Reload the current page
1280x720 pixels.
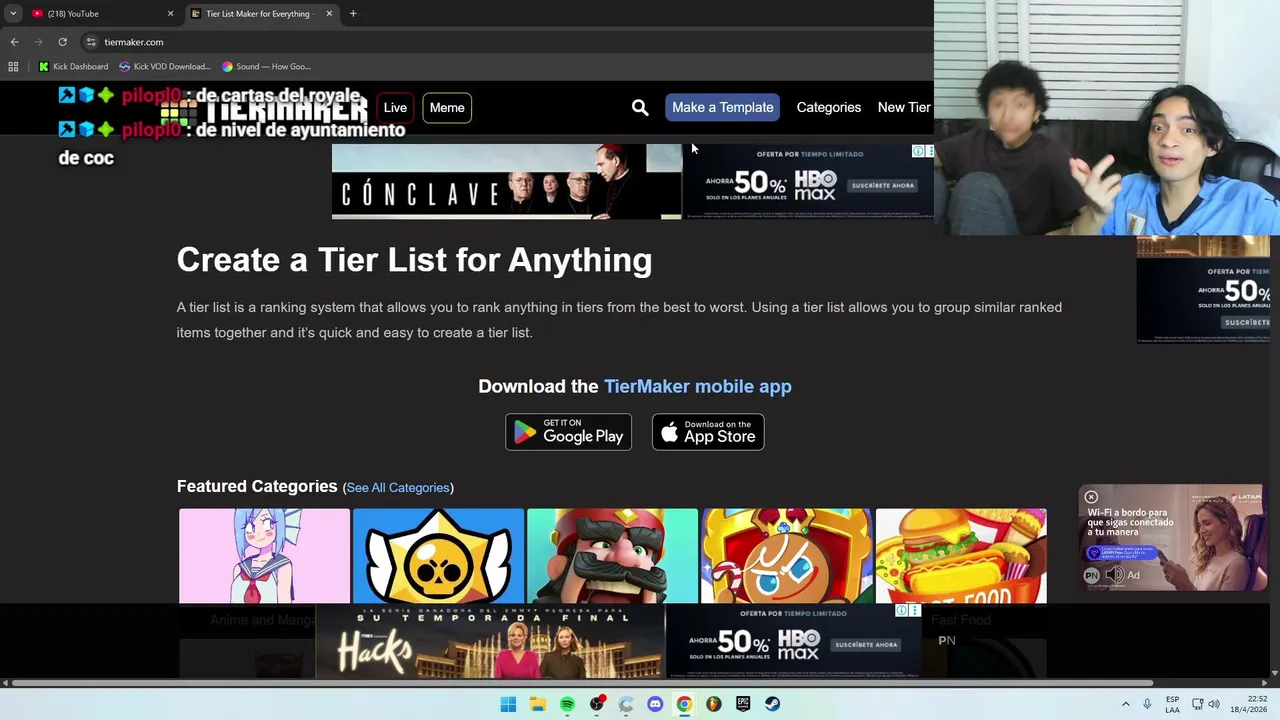coord(62,42)
